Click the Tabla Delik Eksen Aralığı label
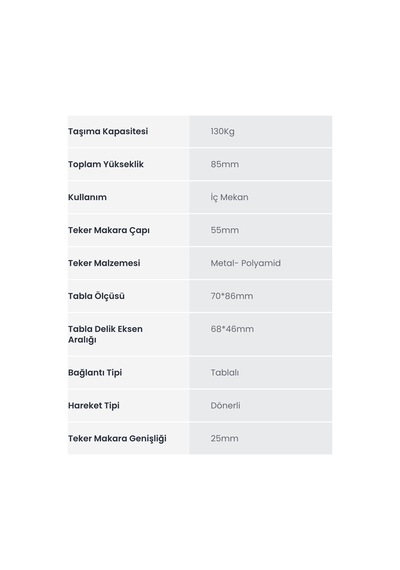Image resolution: width=400 pixels, height=570 pixels. tap(105, 334)
